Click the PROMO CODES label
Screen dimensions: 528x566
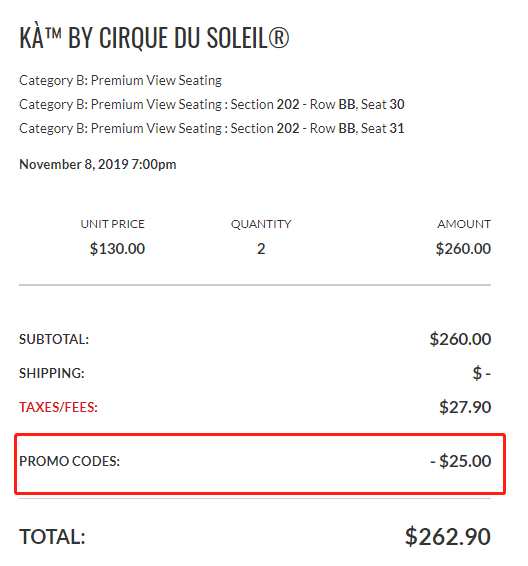(x=69, y=461)
